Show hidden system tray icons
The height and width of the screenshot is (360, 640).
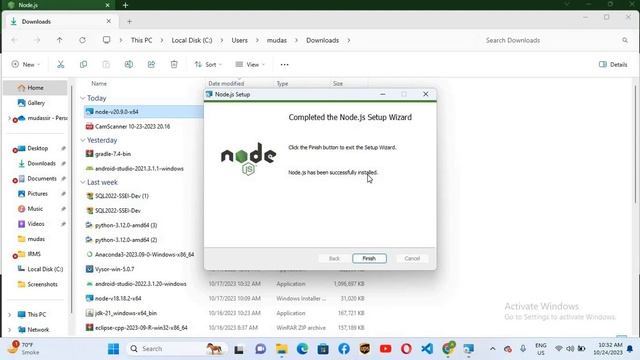click(493, 349)
